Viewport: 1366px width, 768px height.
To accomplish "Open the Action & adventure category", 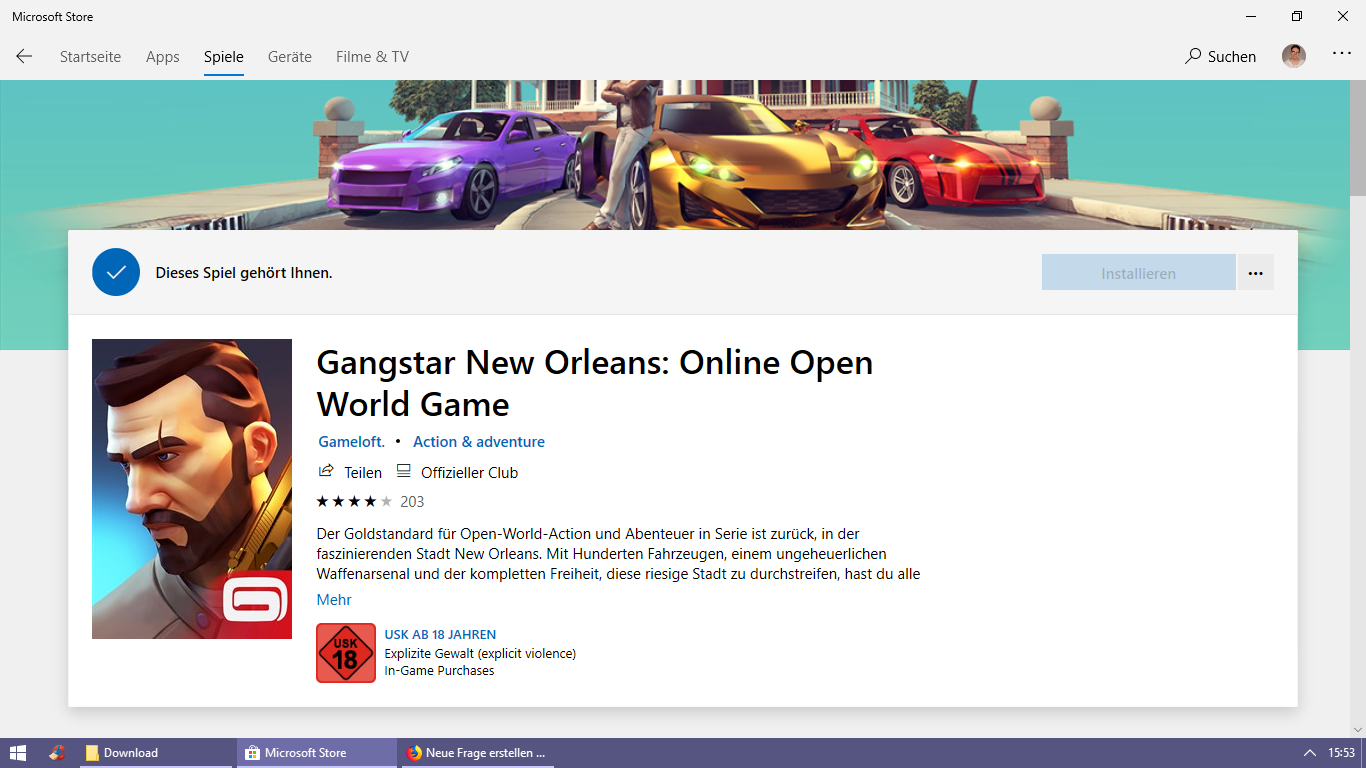I will pyautogui.click(x=479, y=441).
